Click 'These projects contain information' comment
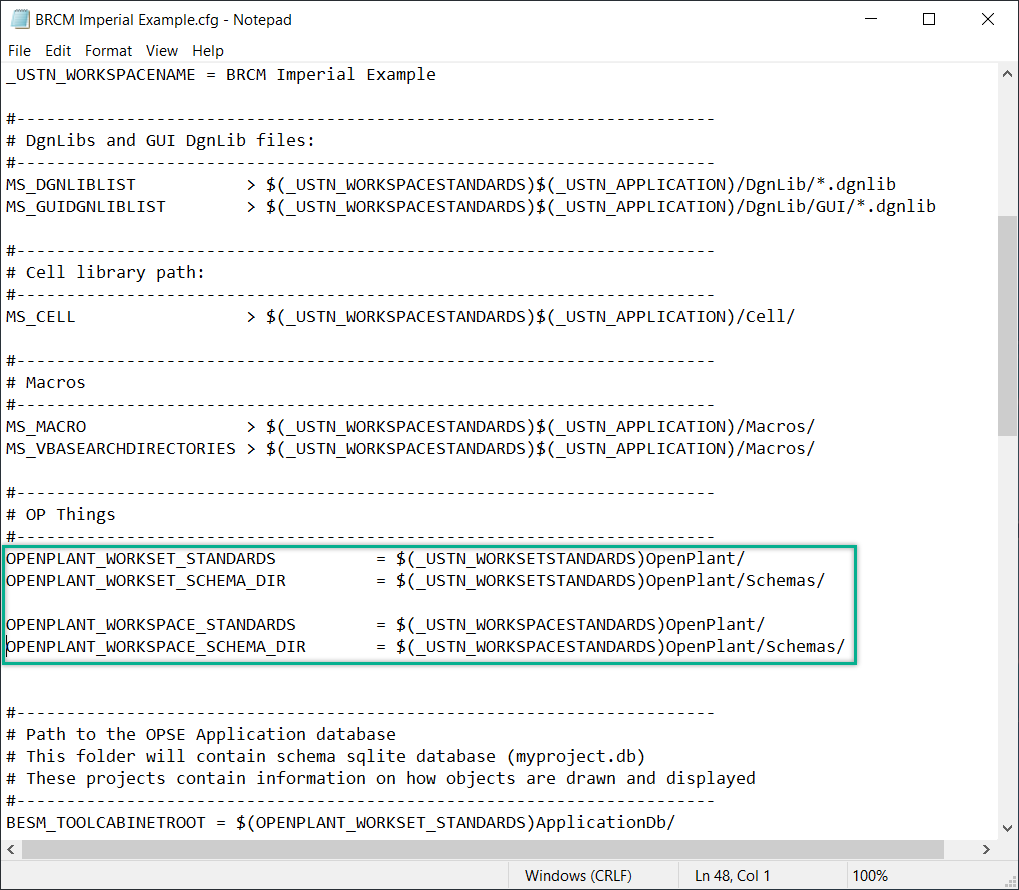The image size is (1019, 890). tap(381, 778)
